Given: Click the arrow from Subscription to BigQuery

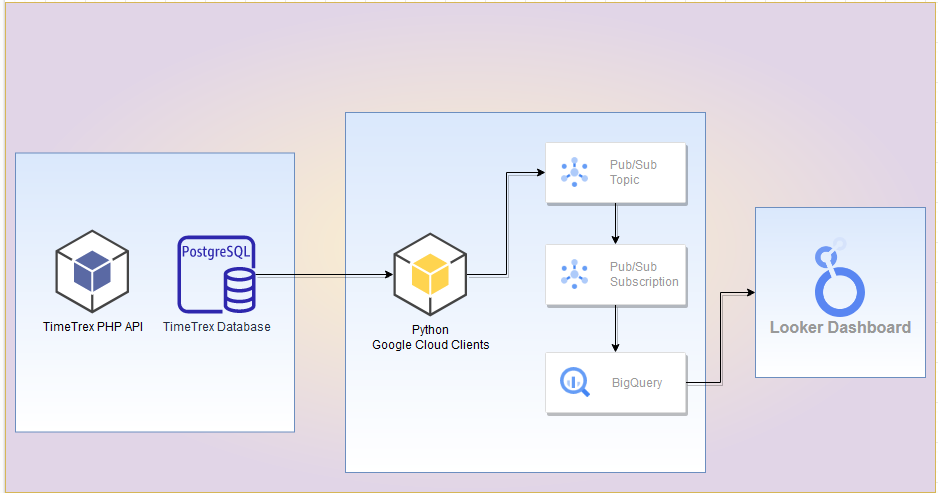Looking at the screenshot, I should tap(615, 328).
